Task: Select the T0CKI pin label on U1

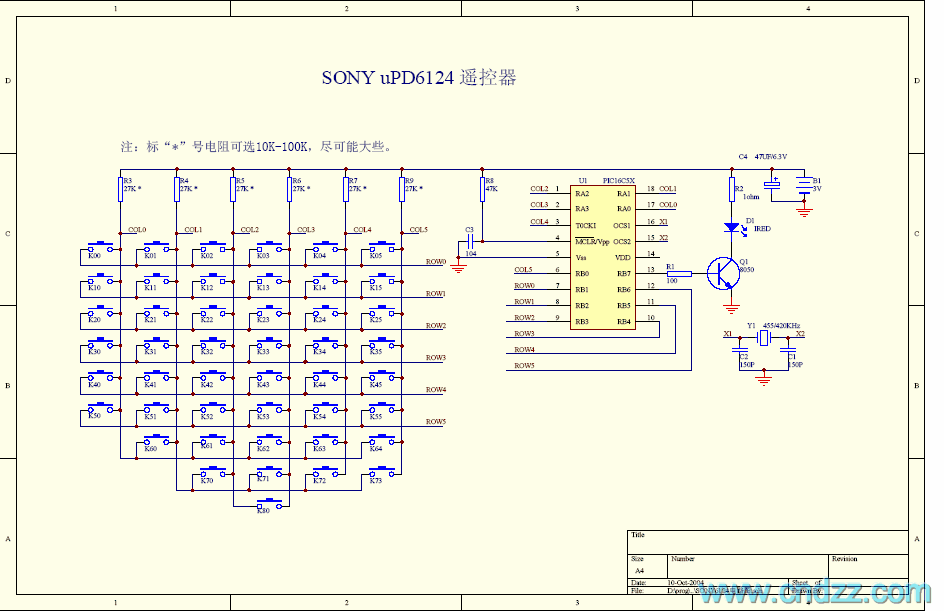Action: tap(585, 226)
